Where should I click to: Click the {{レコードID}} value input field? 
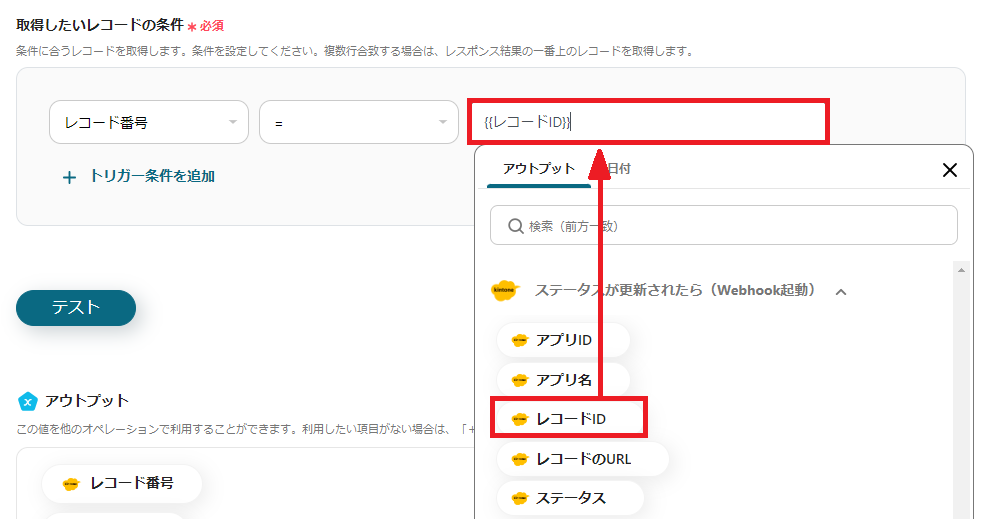(x=648, y=122)
